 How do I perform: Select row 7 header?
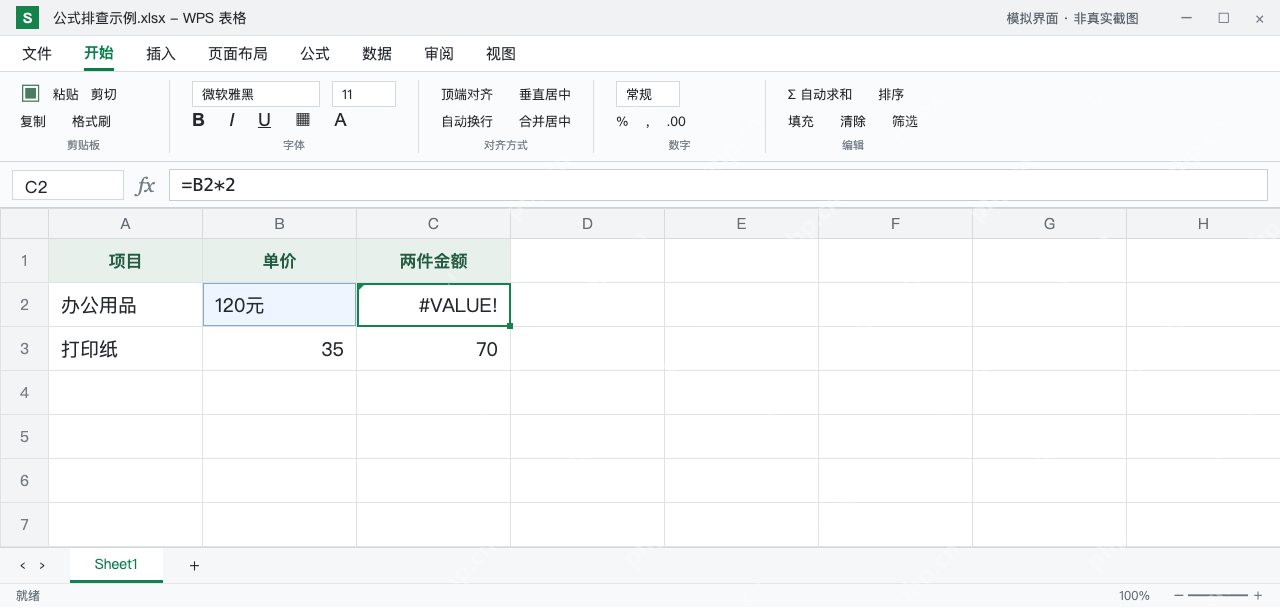[x=24, y=525]
